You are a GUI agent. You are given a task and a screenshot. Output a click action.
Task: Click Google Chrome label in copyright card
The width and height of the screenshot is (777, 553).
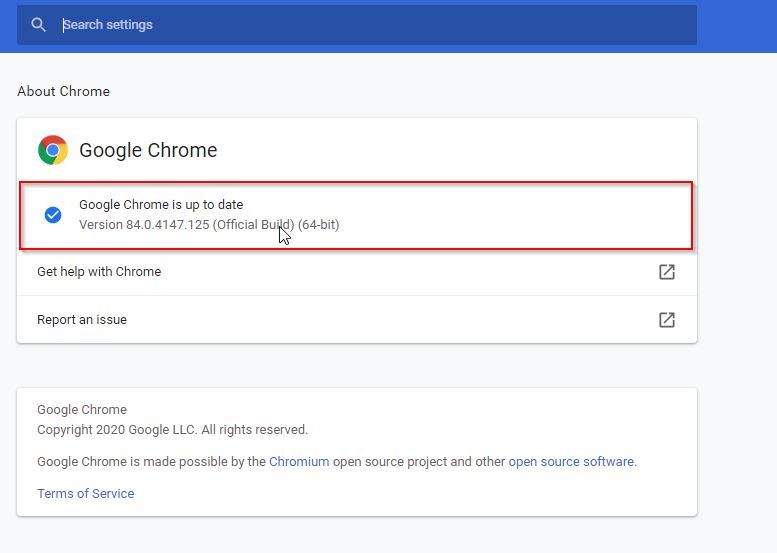coord(82,410)
